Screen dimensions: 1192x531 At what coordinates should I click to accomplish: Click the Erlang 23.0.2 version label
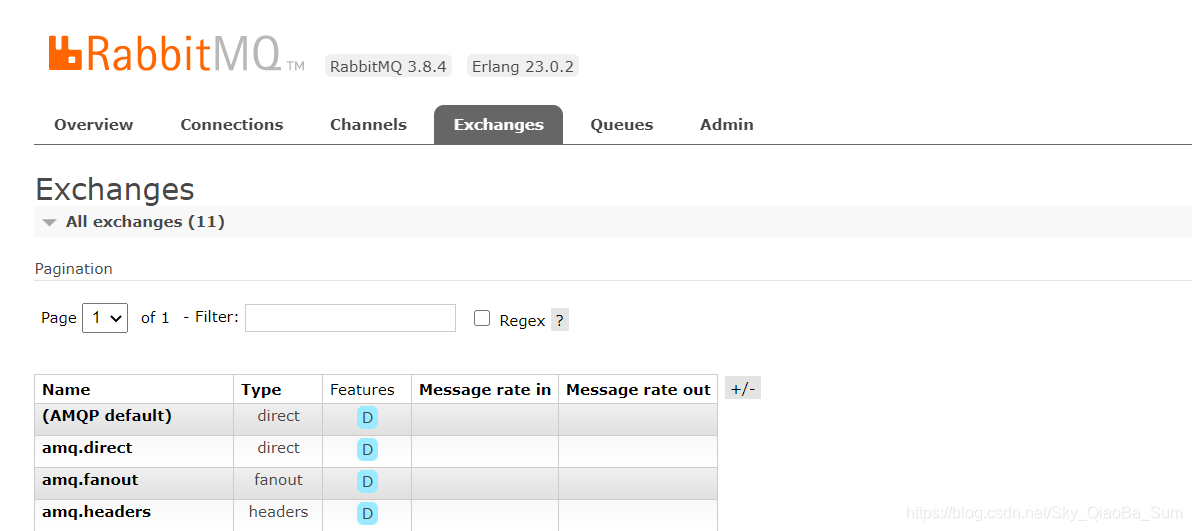[x=522, y=66]
